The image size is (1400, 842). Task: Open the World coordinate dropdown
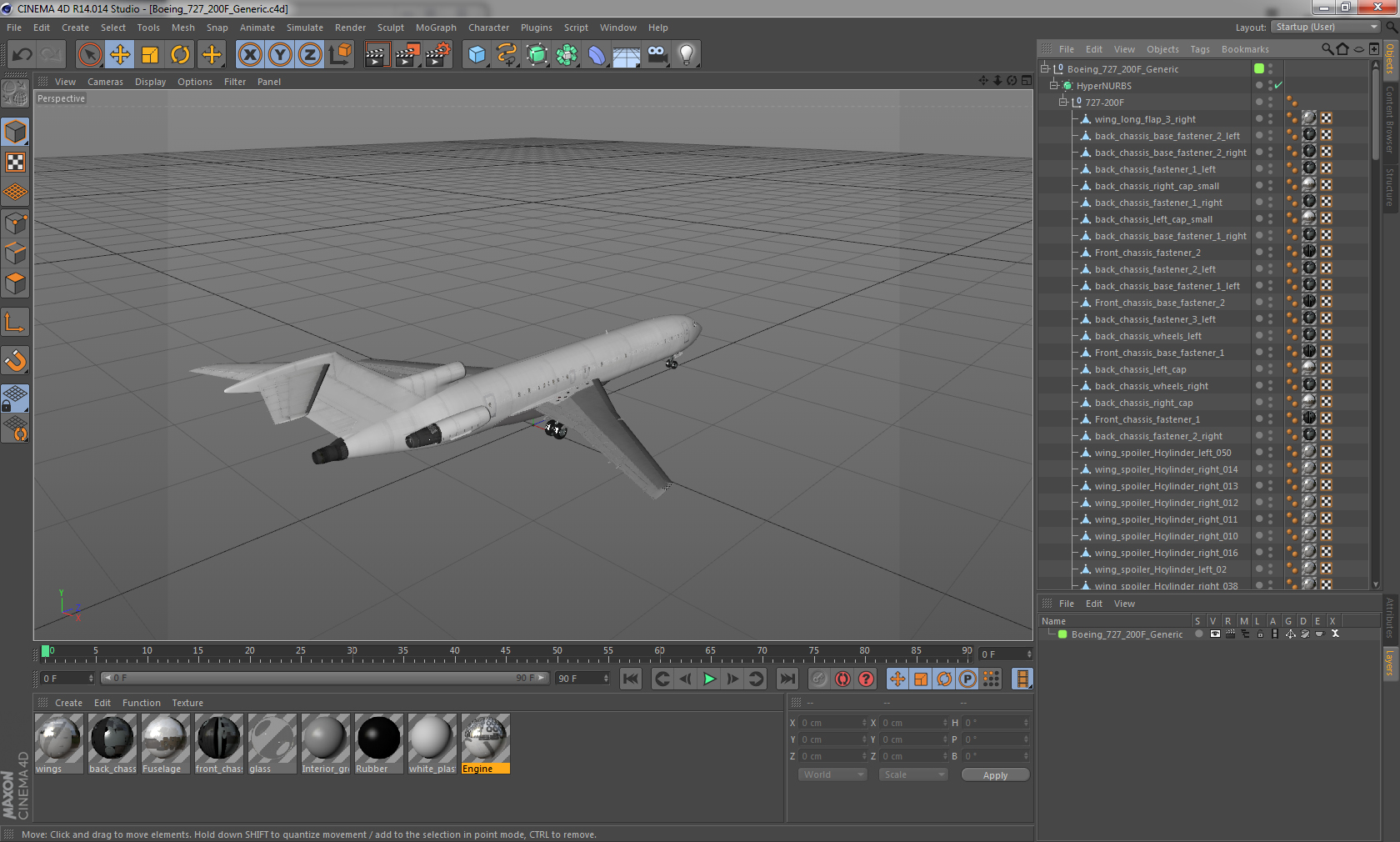(x=832, y=774)
